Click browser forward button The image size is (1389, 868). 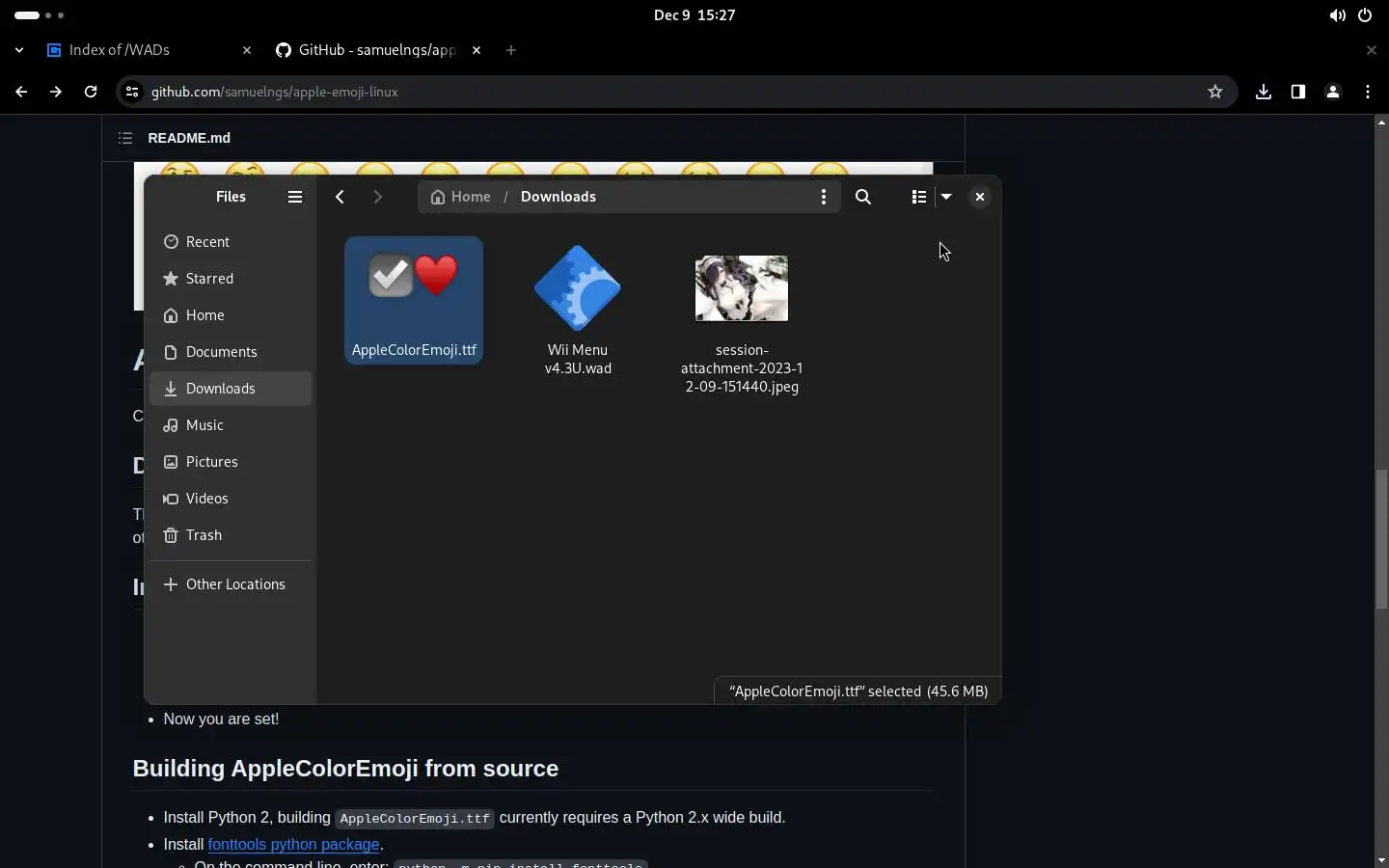click(56, 92)
